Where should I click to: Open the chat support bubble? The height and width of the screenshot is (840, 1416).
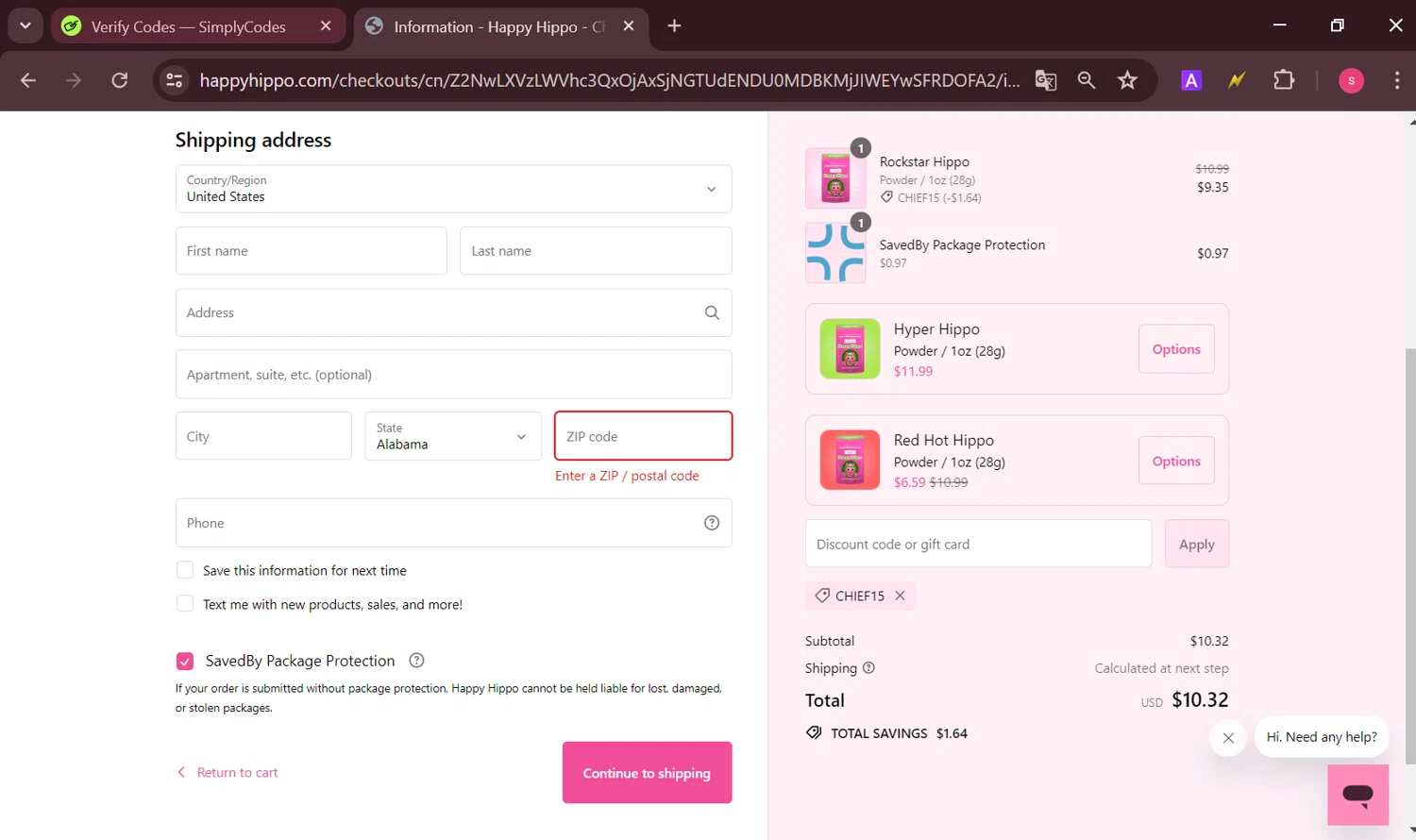1357,794
